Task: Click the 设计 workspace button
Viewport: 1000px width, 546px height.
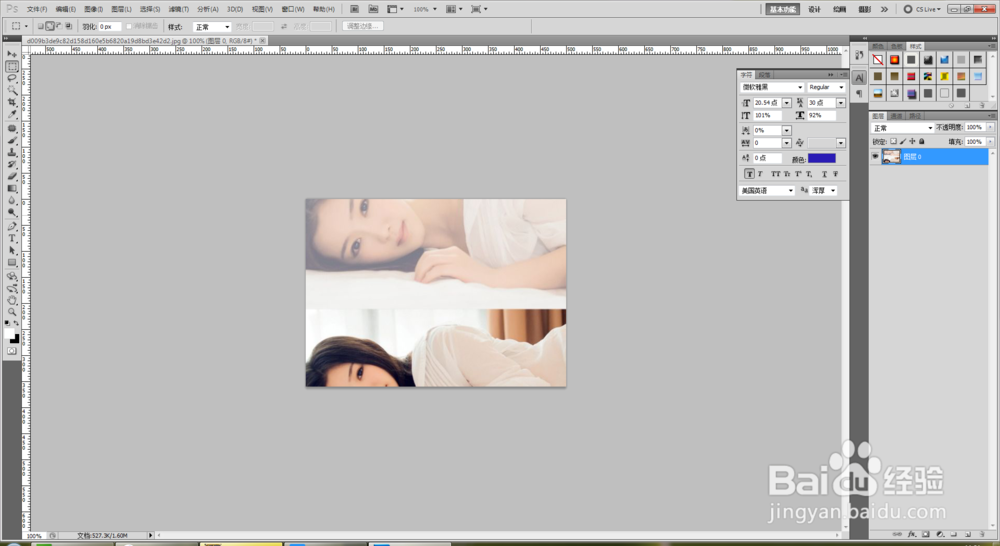Action: pos(814,9)
